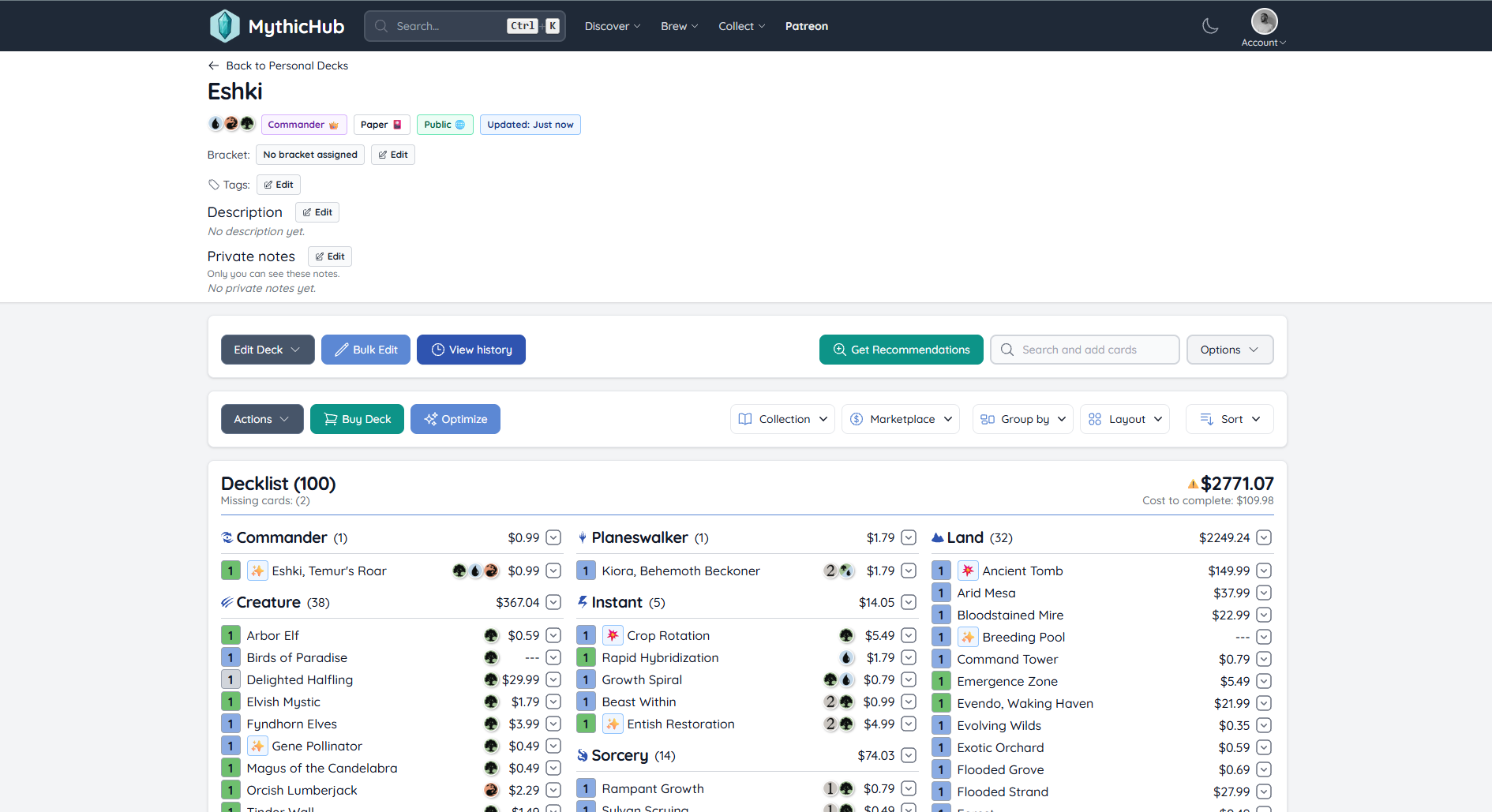Collapse the Land section via its chevron
The height and width of the screenshot is (812, 1492).
click(1263, 537)
